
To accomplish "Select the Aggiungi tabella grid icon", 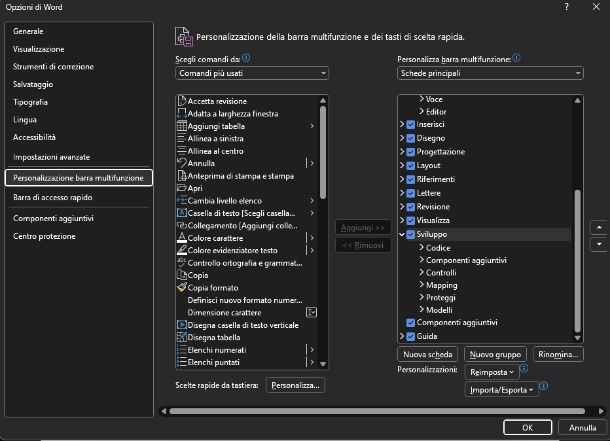I will click(x=182, y=126).
